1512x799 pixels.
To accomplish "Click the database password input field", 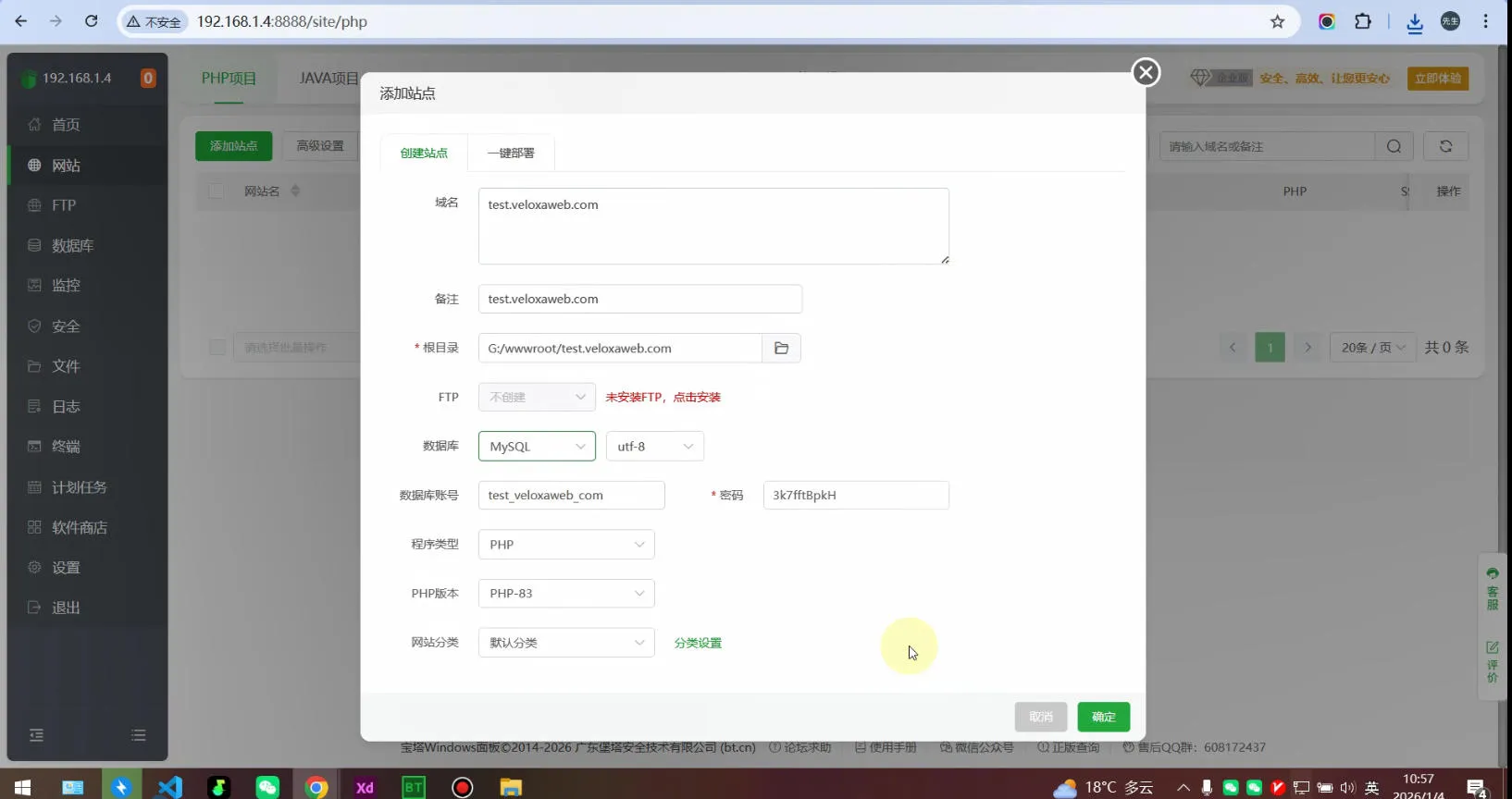I will [x=855, y=496].
